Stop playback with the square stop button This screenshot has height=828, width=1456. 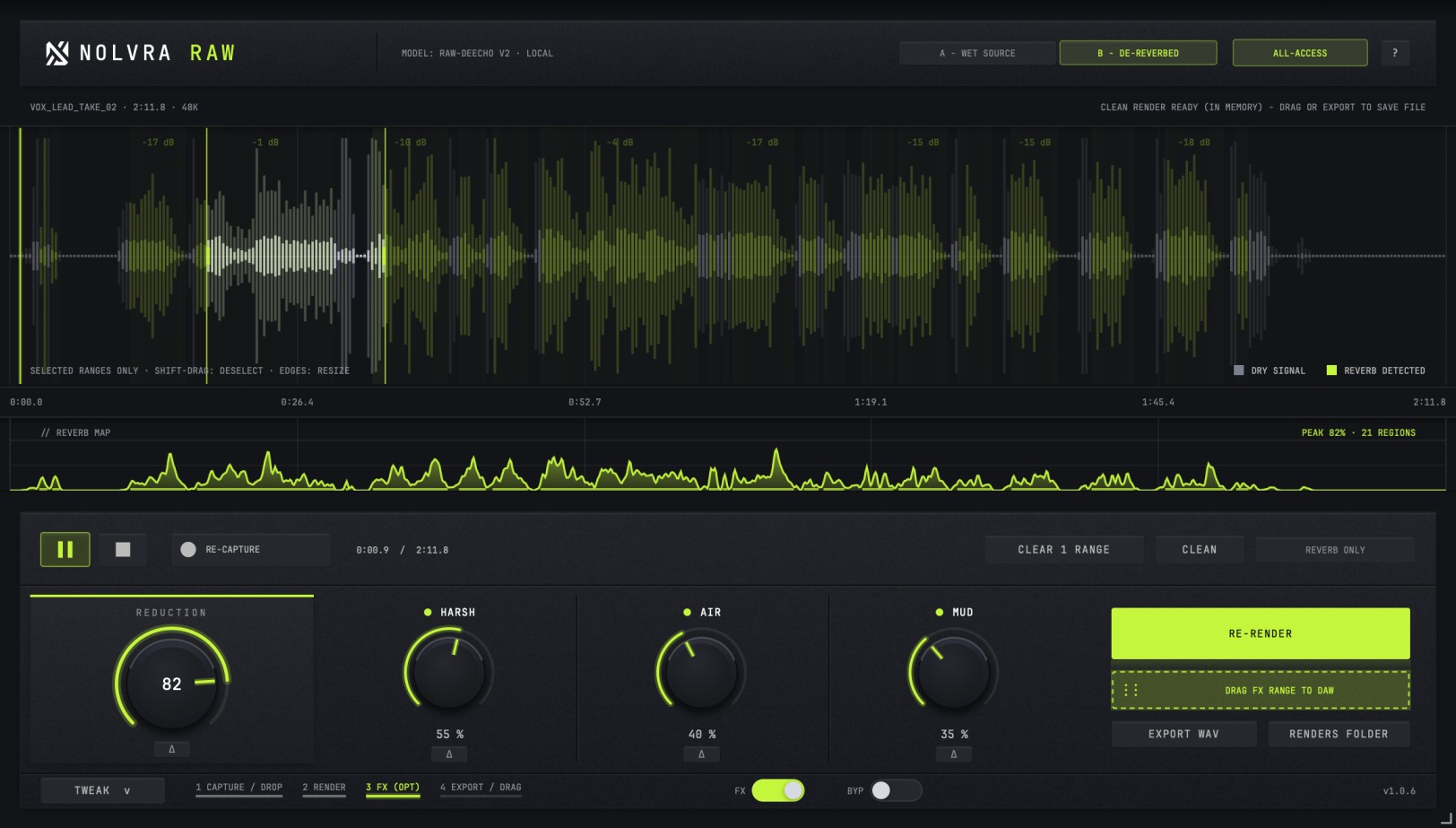point(123,549)
